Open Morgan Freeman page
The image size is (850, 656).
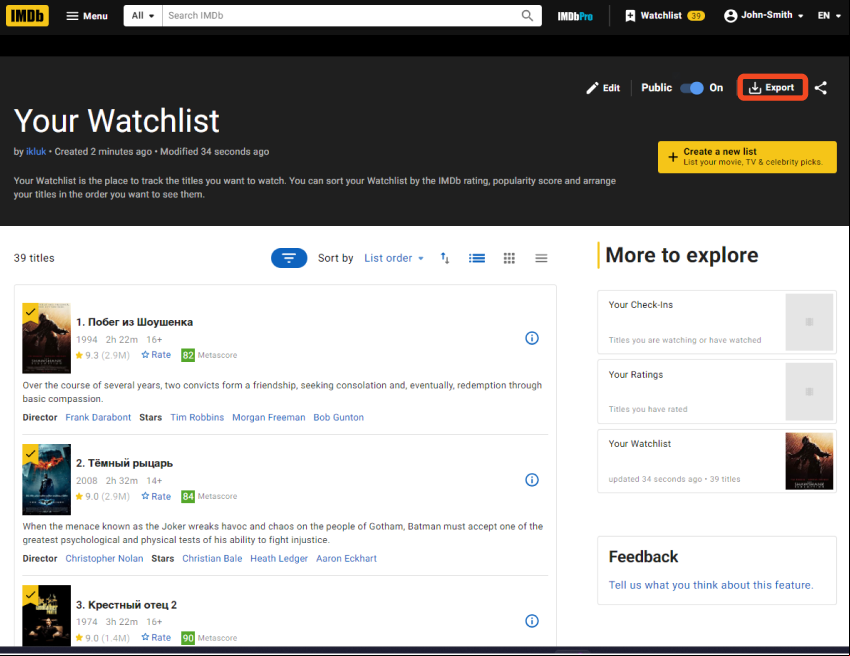pos(269,417)
